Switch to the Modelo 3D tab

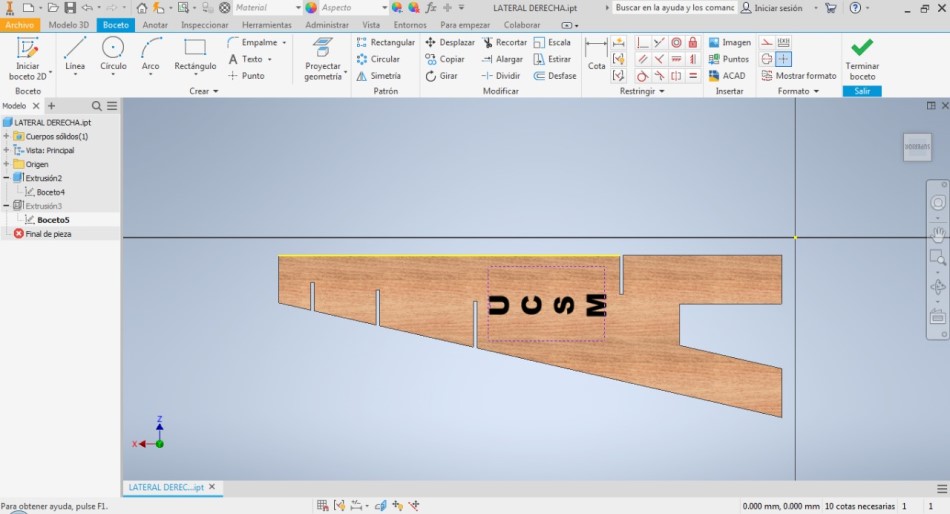click(68, 25)
